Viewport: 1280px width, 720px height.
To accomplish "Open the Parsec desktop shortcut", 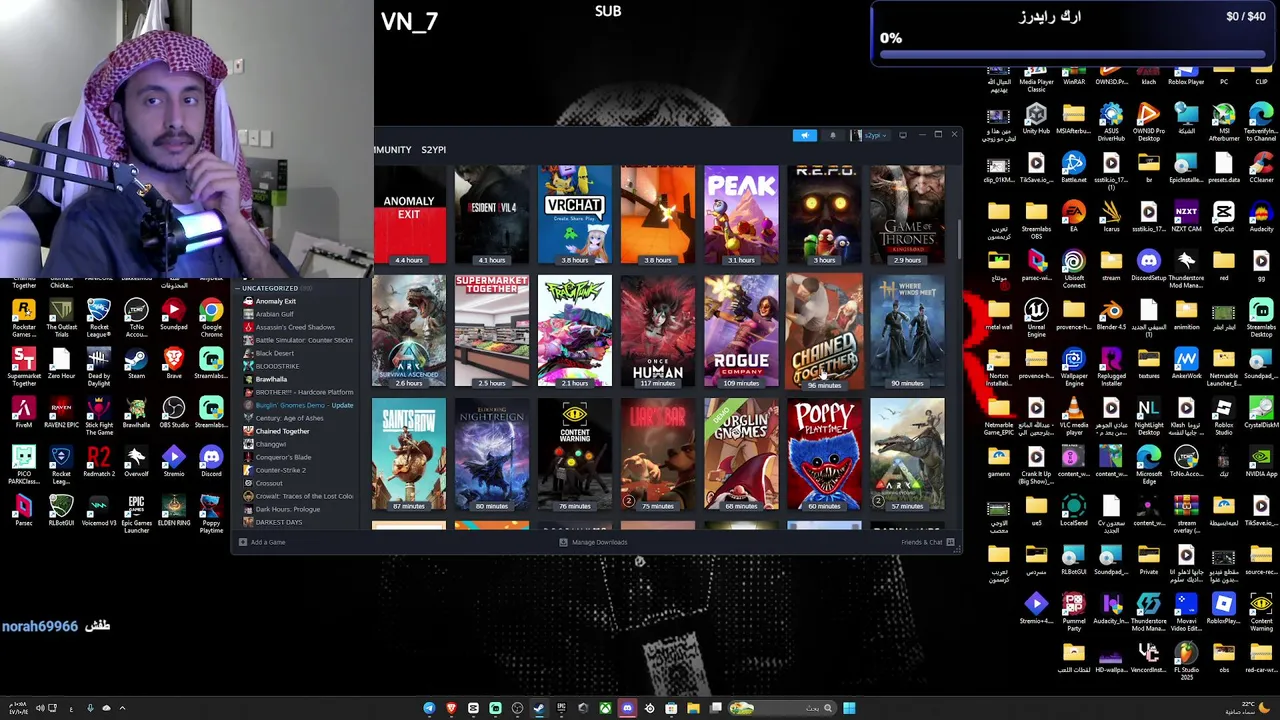I will click(x=24, y=511).
